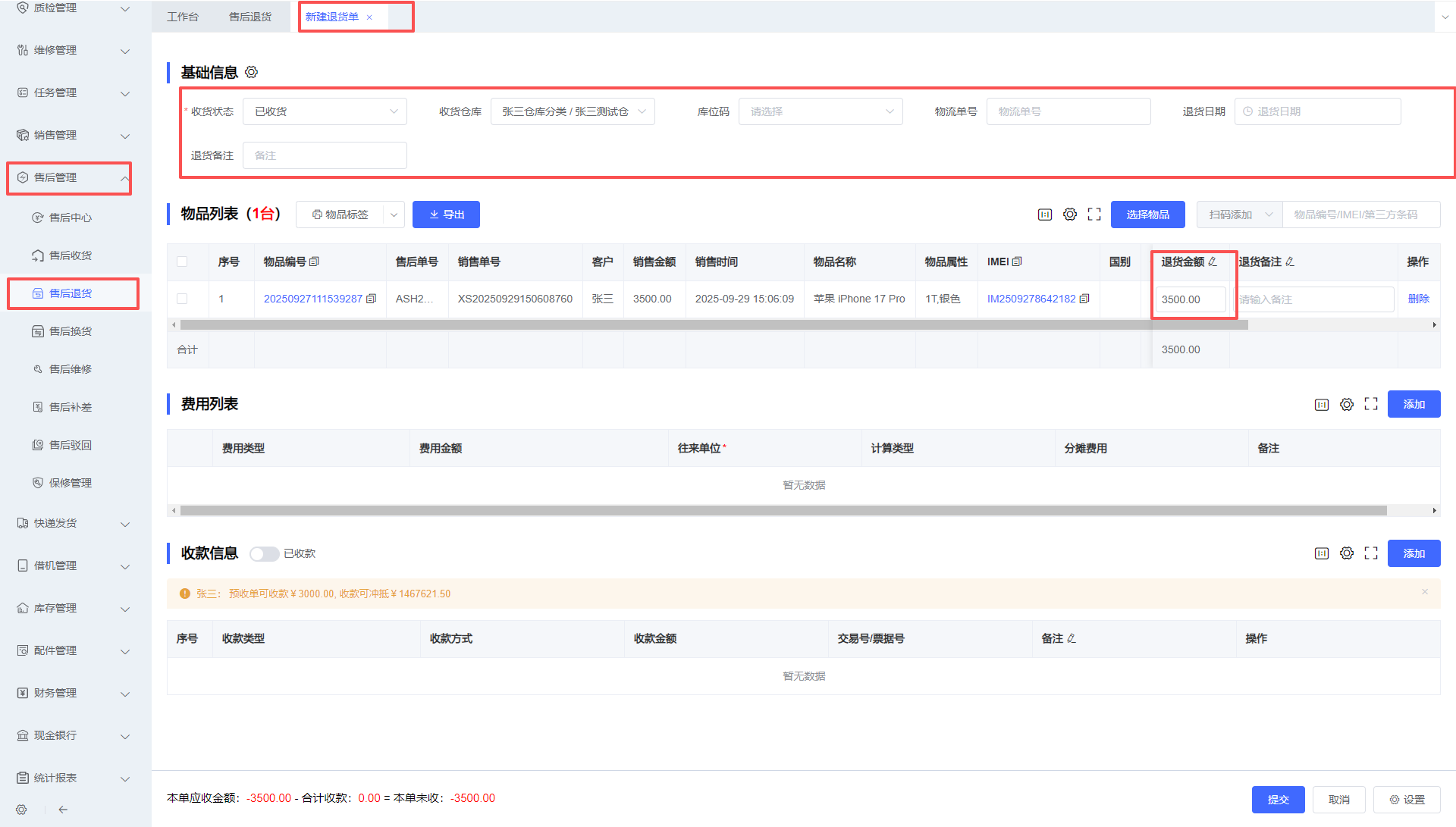Copy the IMEI IM2509278642182 value
Viewport: 1456px width, 827px height.
tap(1084, 299)
